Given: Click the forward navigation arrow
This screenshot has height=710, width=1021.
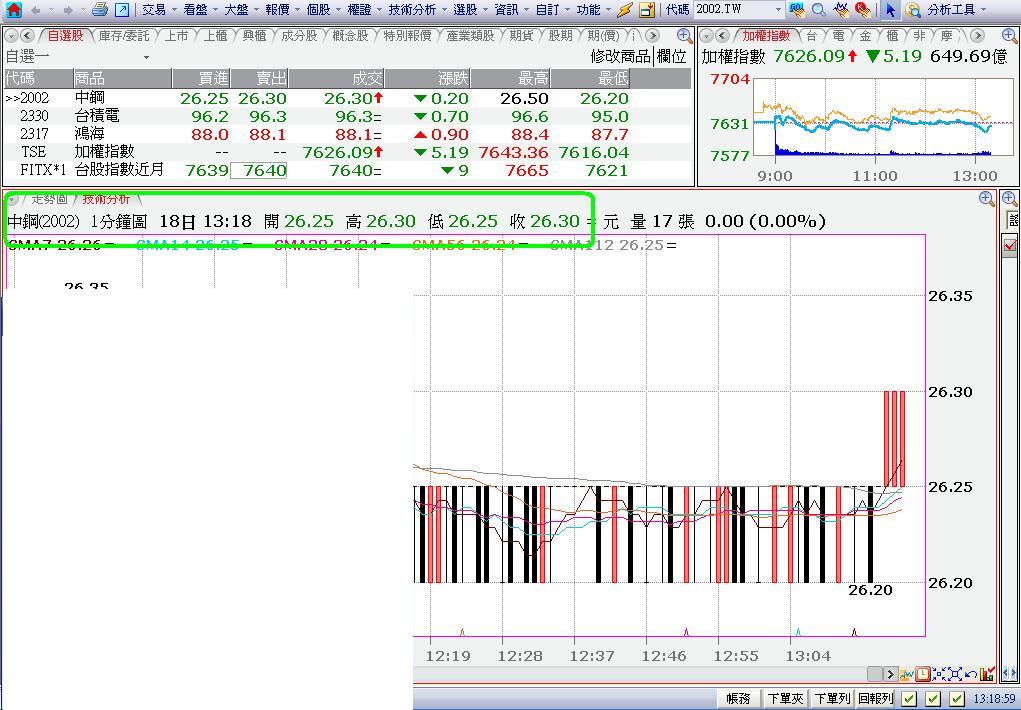Looking at the screenshot, I should coord(67,10).
